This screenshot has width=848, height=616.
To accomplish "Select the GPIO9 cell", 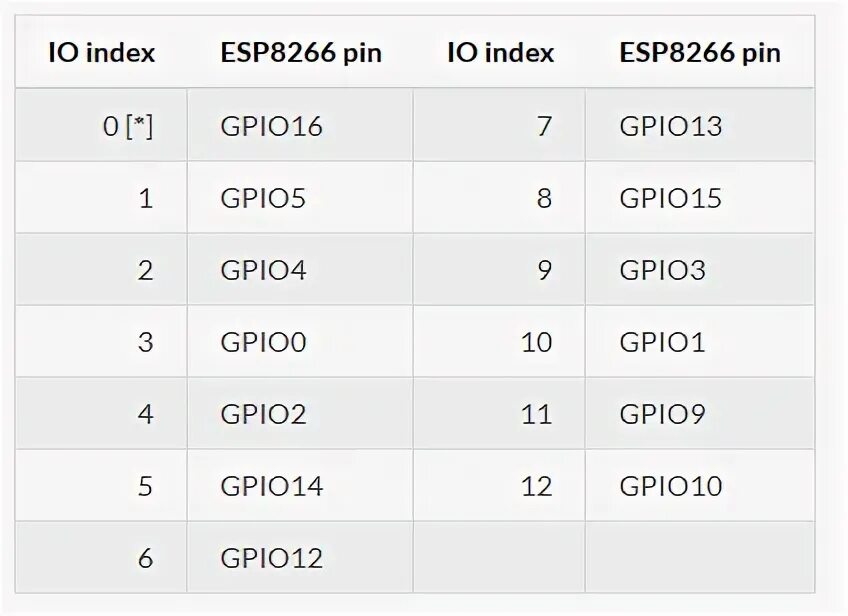I will click(699, 413).
